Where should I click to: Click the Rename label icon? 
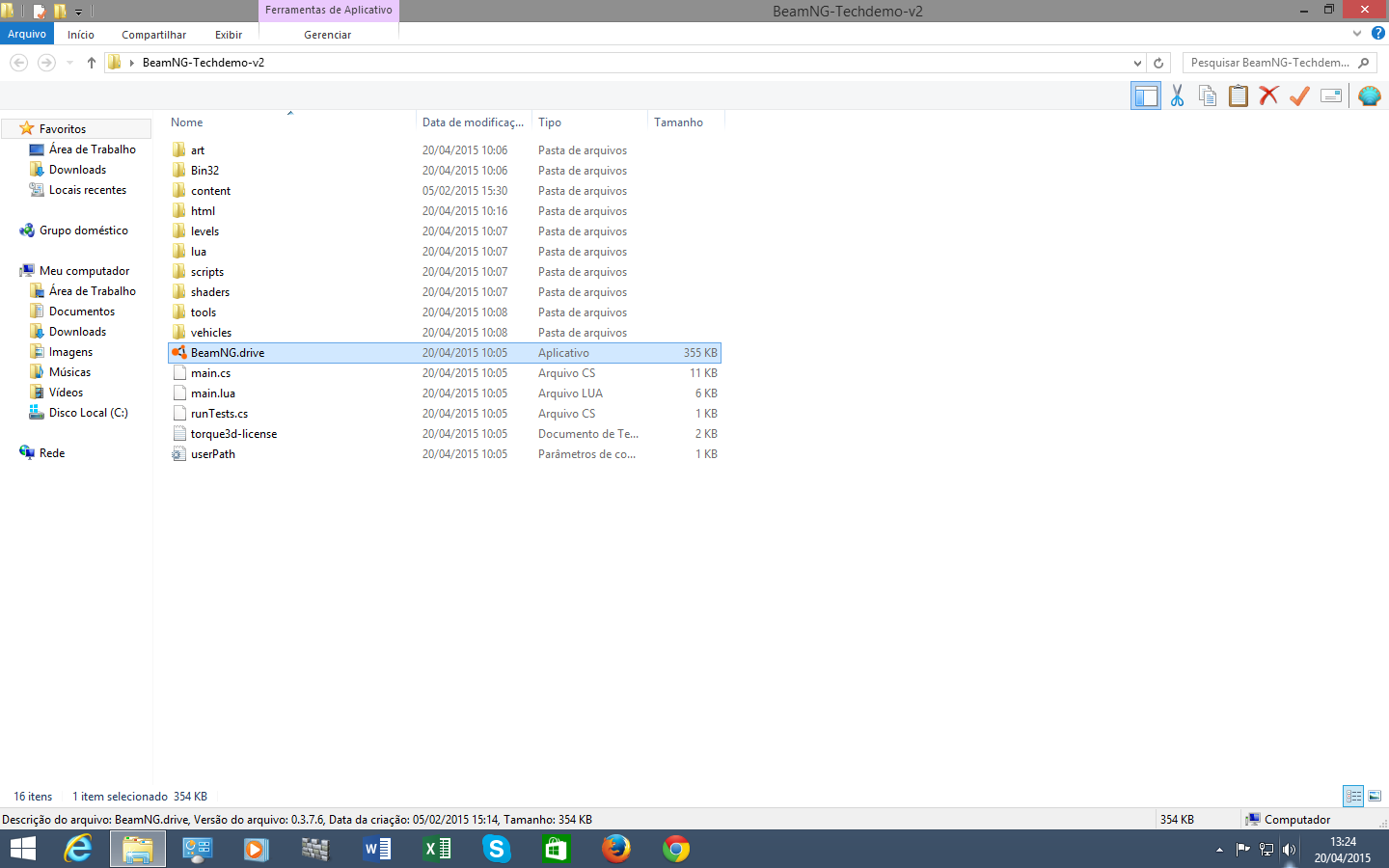point(1331,95)
